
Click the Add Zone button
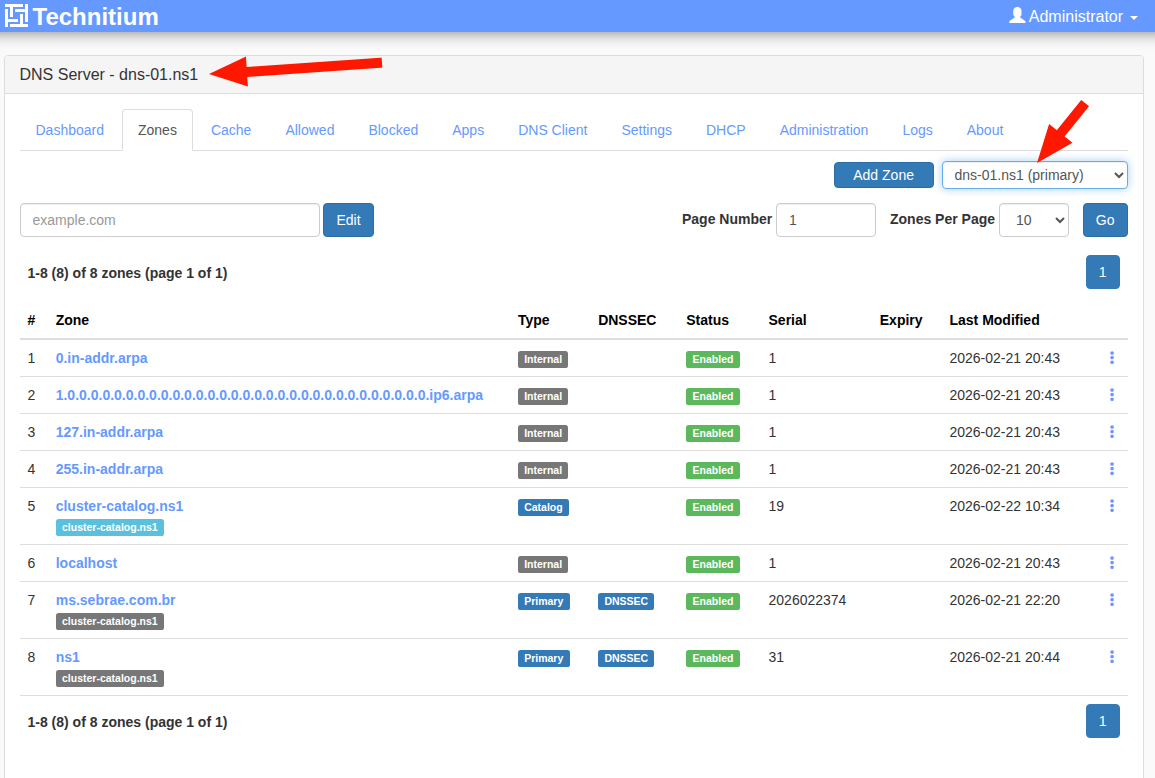pyautogui.click(x=883, y=175)
